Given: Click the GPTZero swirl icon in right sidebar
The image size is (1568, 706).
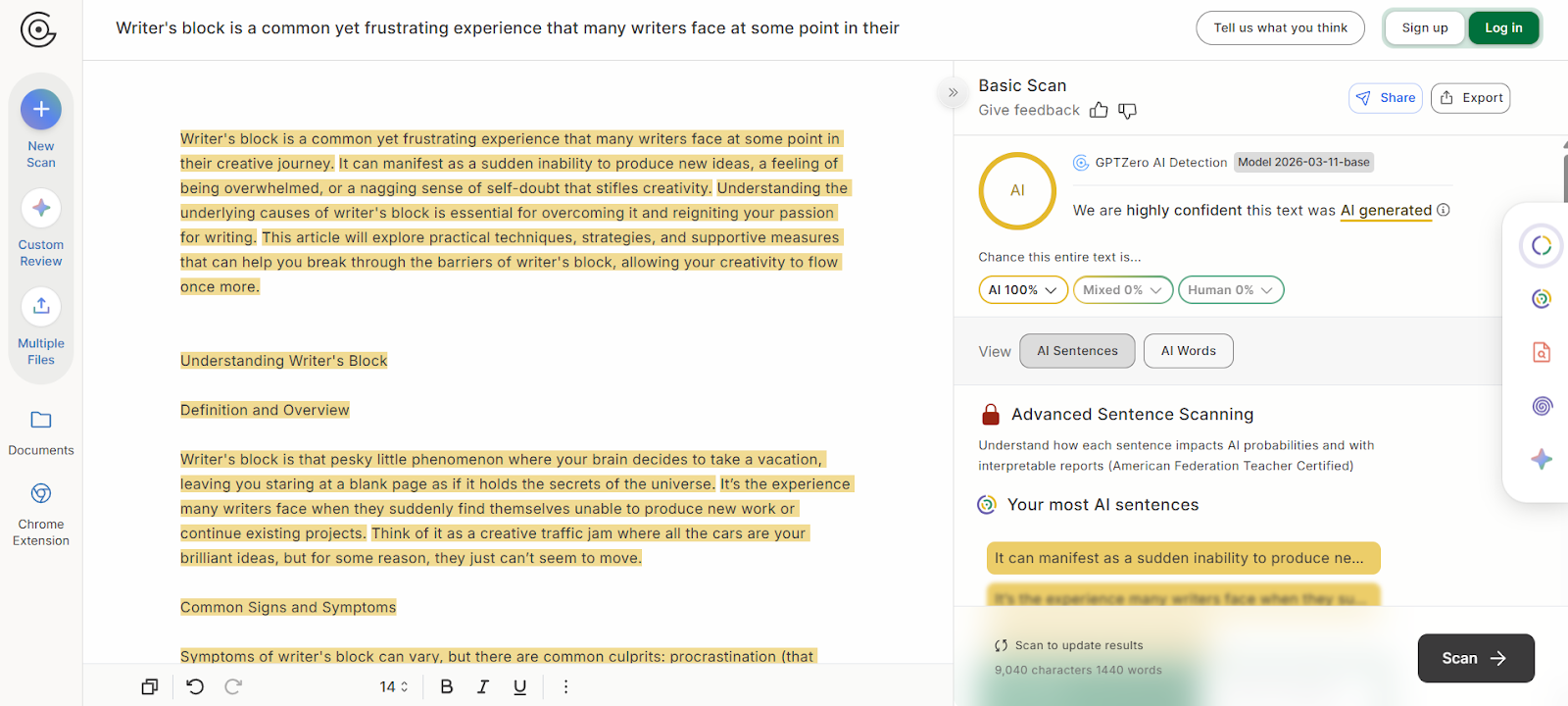Looking at the screenshot, I should (1542, 299).
